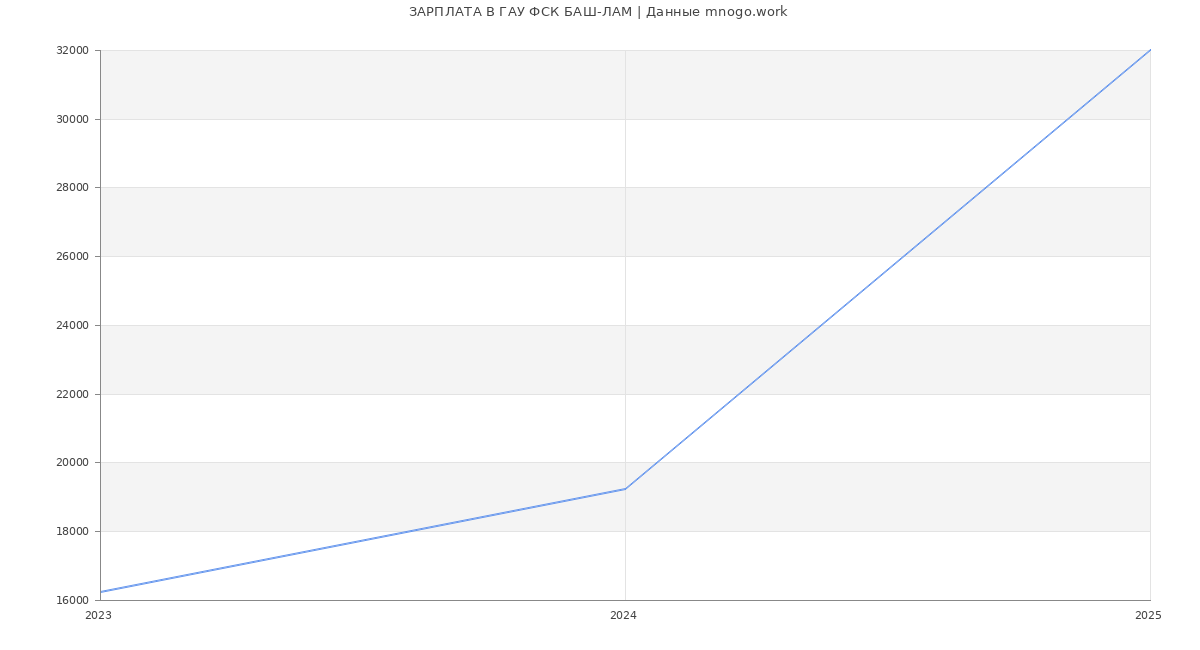Viewport: 1200px width, 650px height.
Task: Click the 22000 y-axis label
Action: pos(72,394)
